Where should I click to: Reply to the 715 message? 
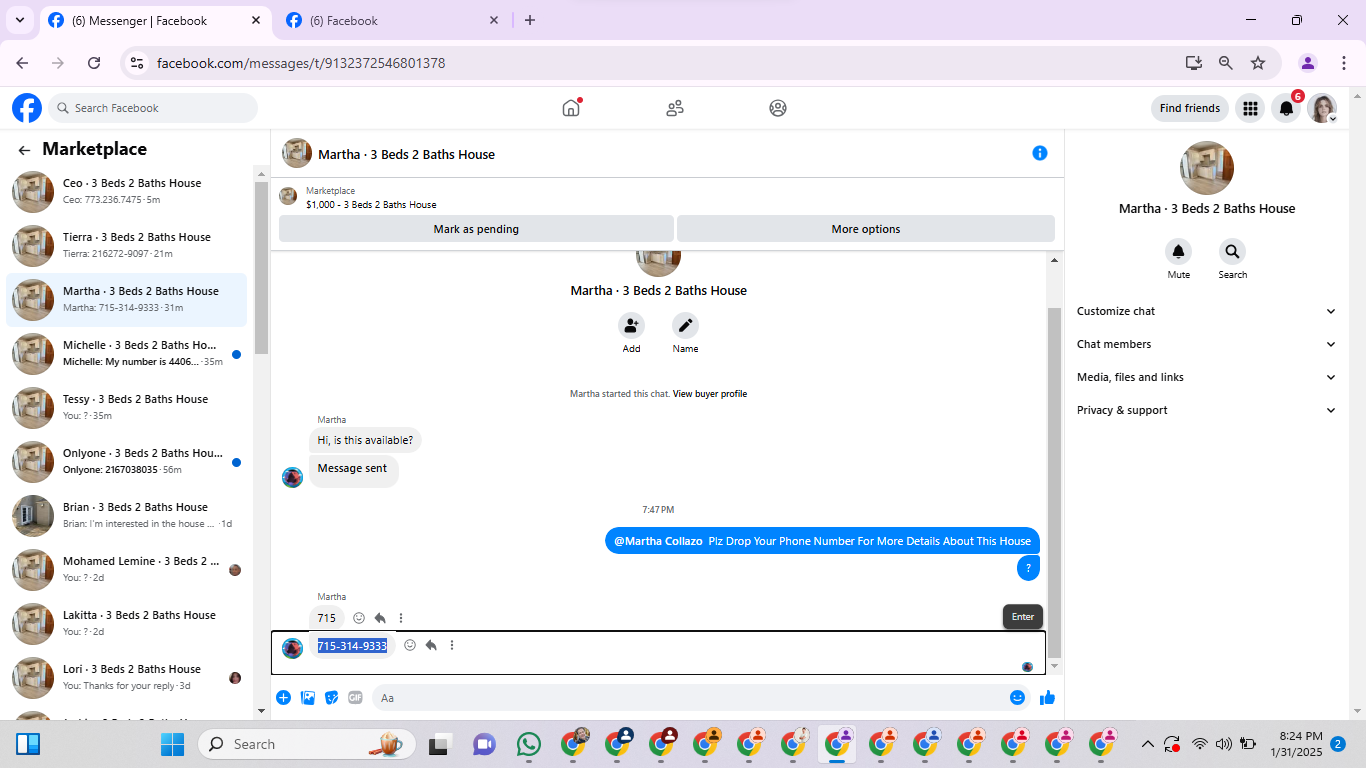pyautogui.click(x=380, y=618)
